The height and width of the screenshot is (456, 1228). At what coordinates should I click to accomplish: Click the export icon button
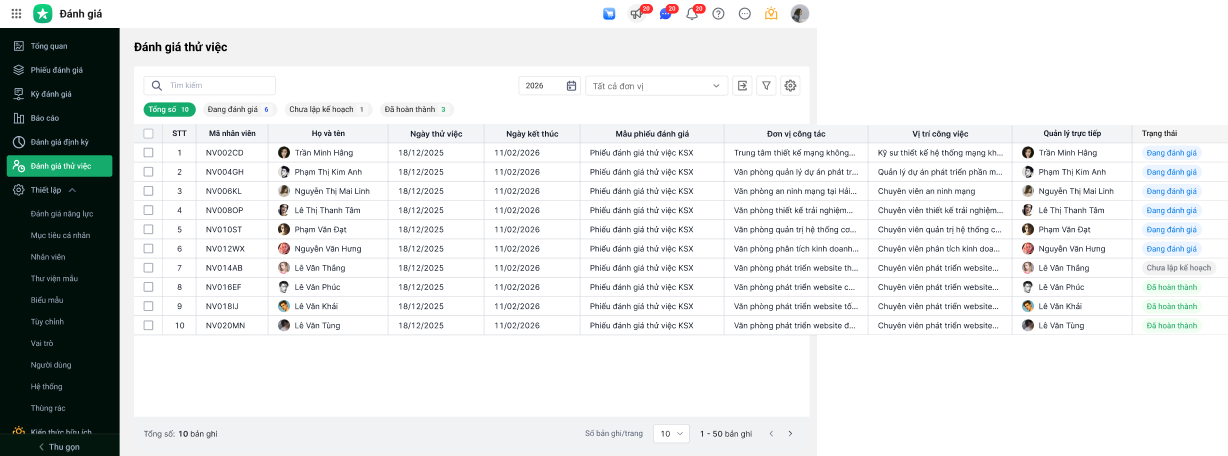743,86
